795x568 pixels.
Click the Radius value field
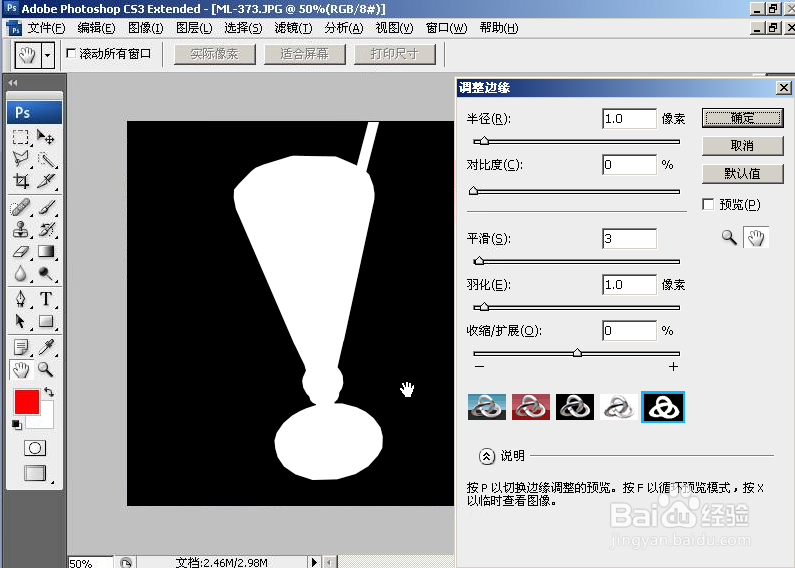pos(629,119)
